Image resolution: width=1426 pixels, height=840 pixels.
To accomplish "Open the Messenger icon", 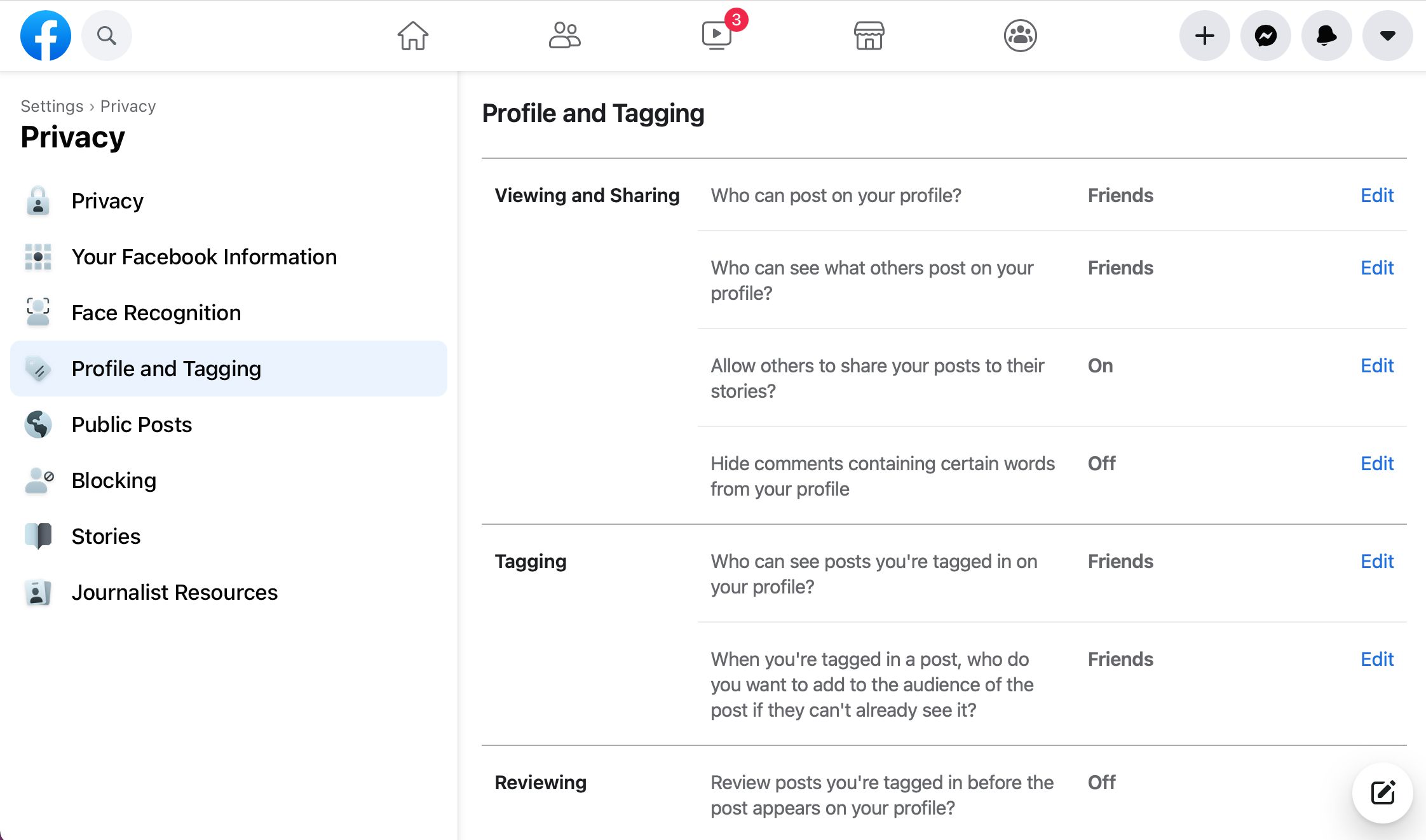I will point(1265,36).
